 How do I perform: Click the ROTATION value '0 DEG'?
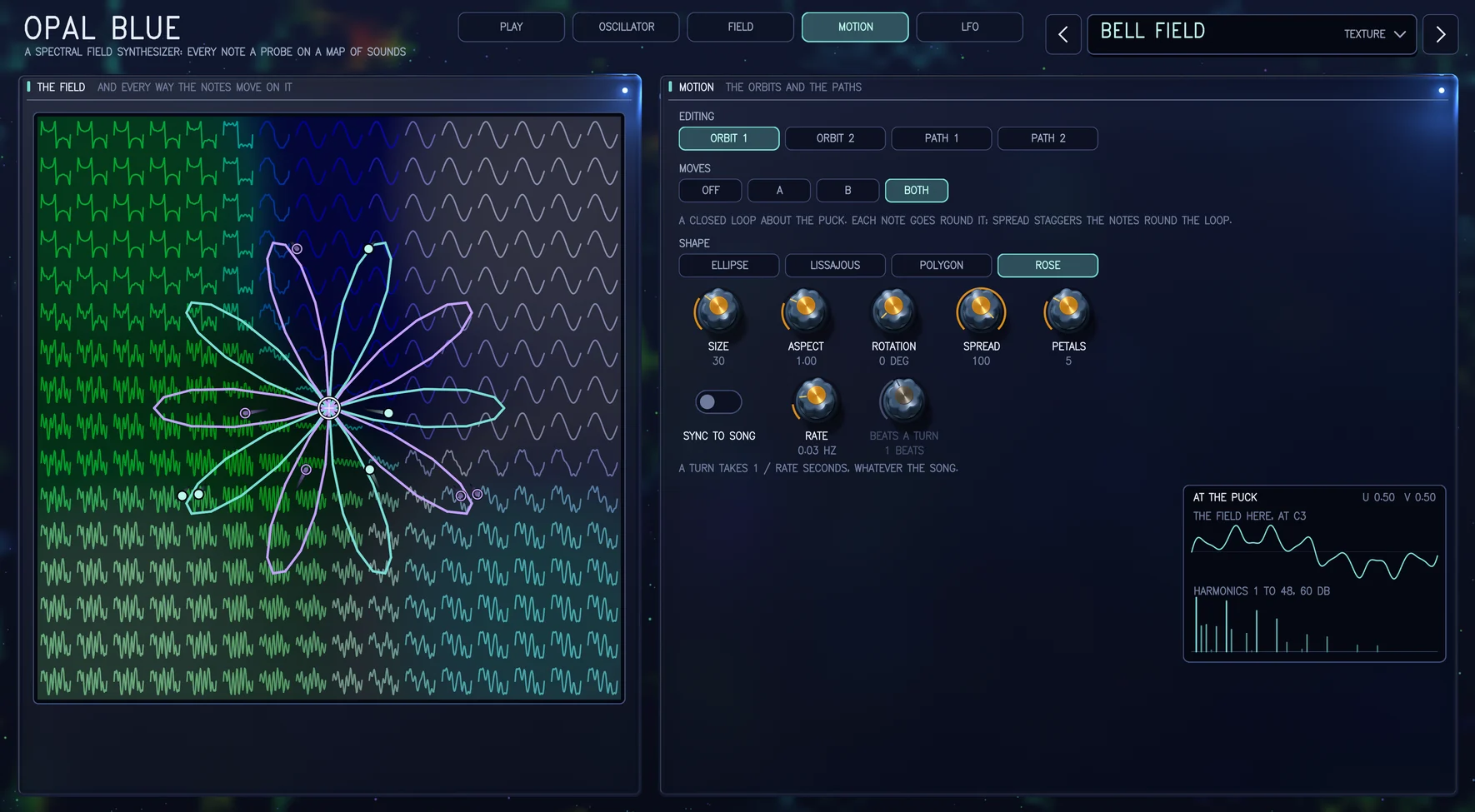coord(893,361)
